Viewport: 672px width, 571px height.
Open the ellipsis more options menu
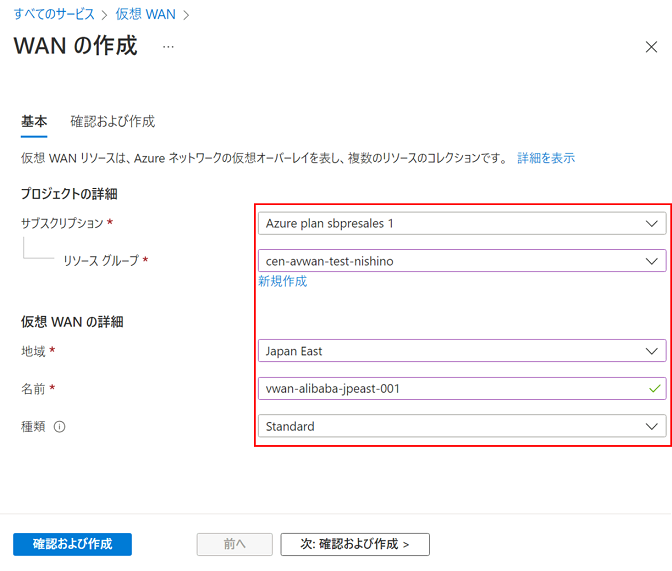(x=168, y=47)
